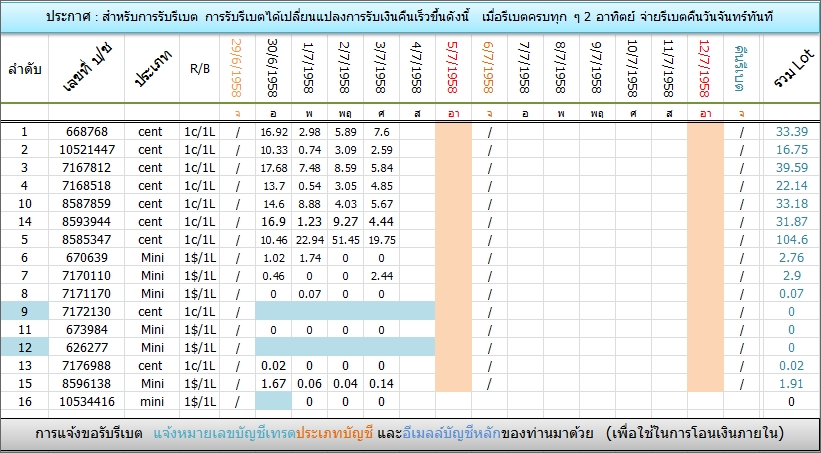Select account number 8587859
821x453 pixels.
(x=87, y=204)
